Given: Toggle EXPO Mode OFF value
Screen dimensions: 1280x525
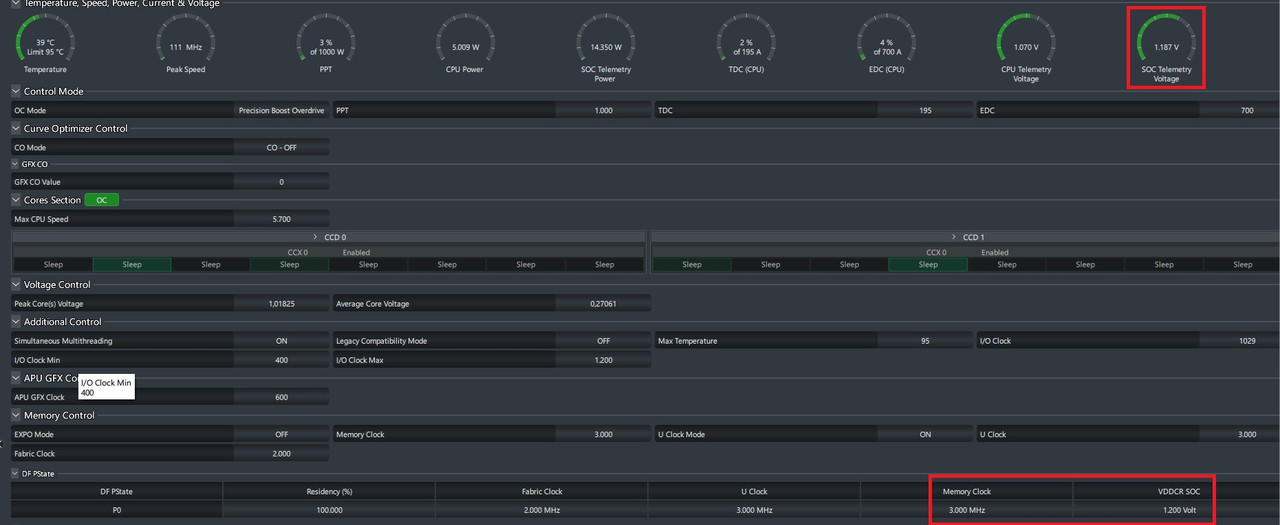Looking at the screenshot, I should coord(281,435).
